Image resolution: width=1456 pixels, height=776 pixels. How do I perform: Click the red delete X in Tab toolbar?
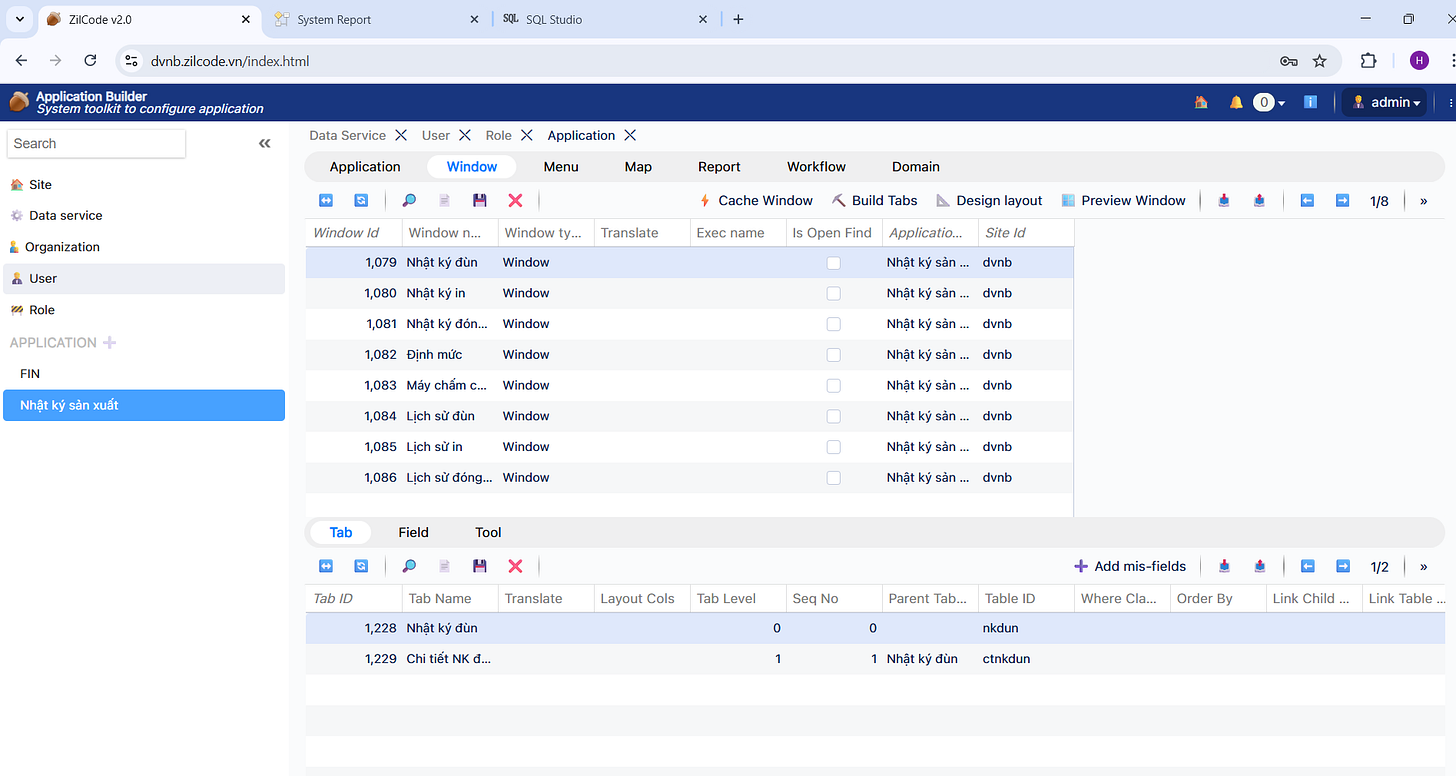pos(515,566)
